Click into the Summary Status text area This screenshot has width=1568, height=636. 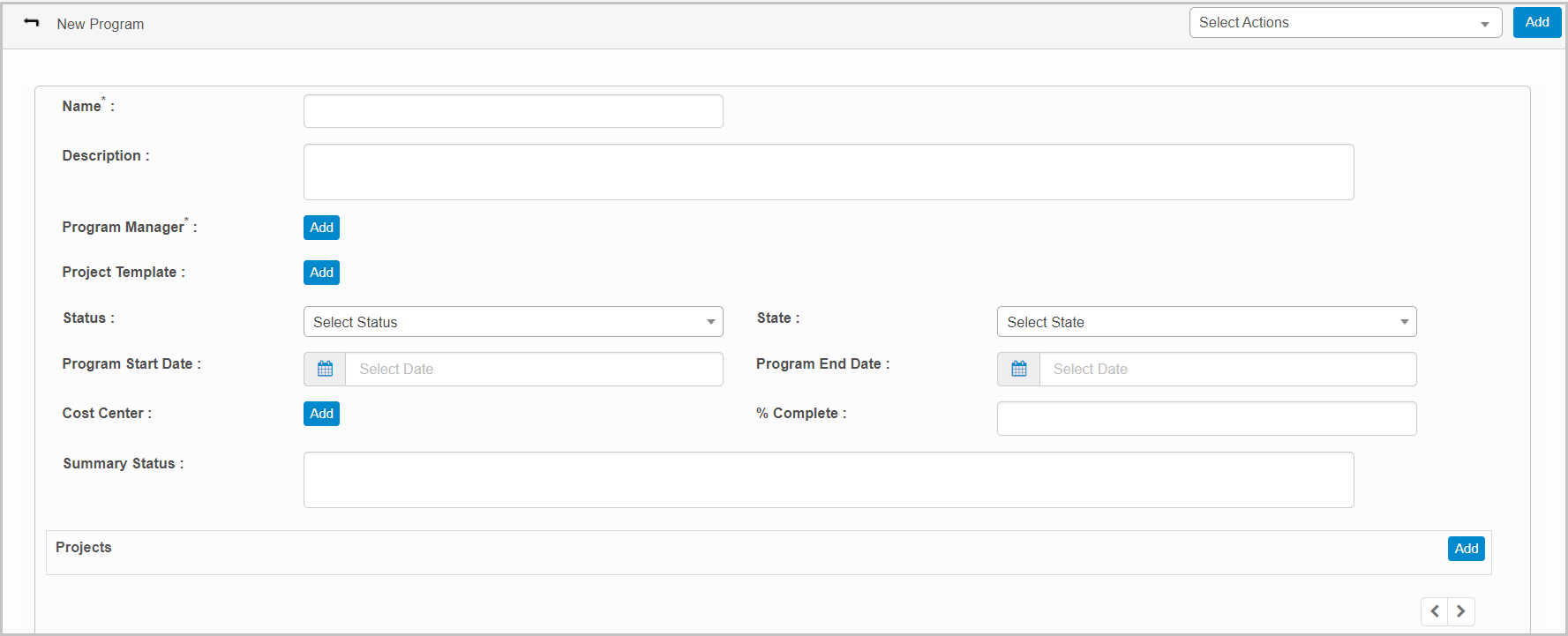click(x=828, y=480)
